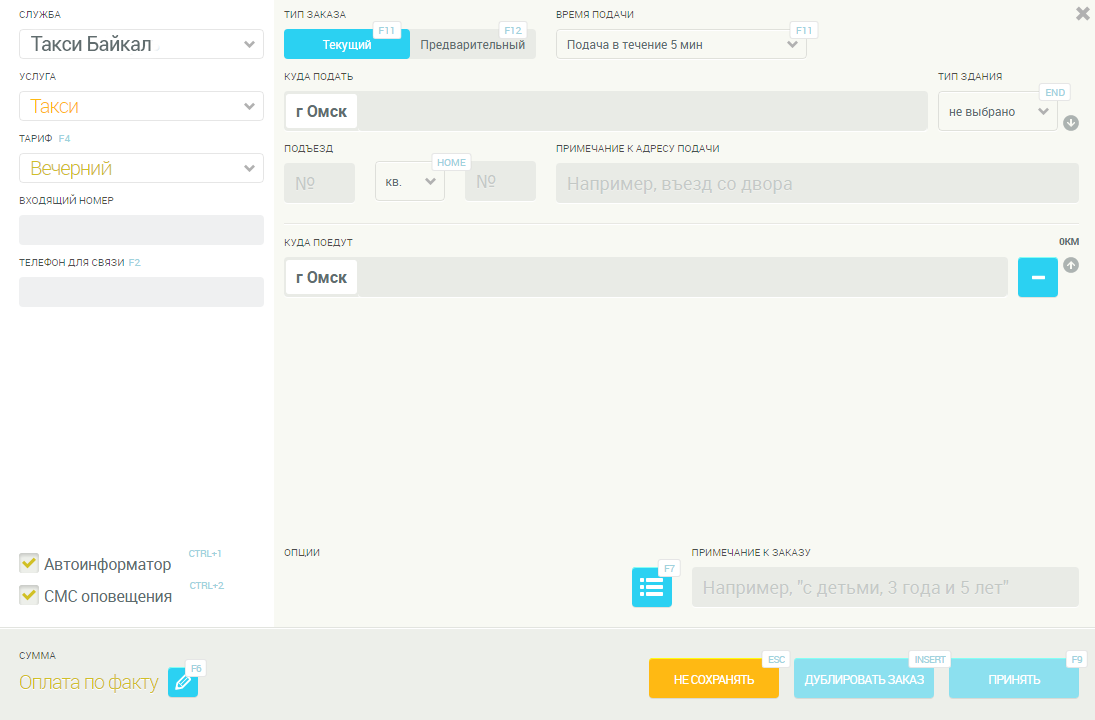The width and height of the screenshot is (1095, 720).
Task: Expand the Время подачи dropdown
Action: (x=681, y=44)
